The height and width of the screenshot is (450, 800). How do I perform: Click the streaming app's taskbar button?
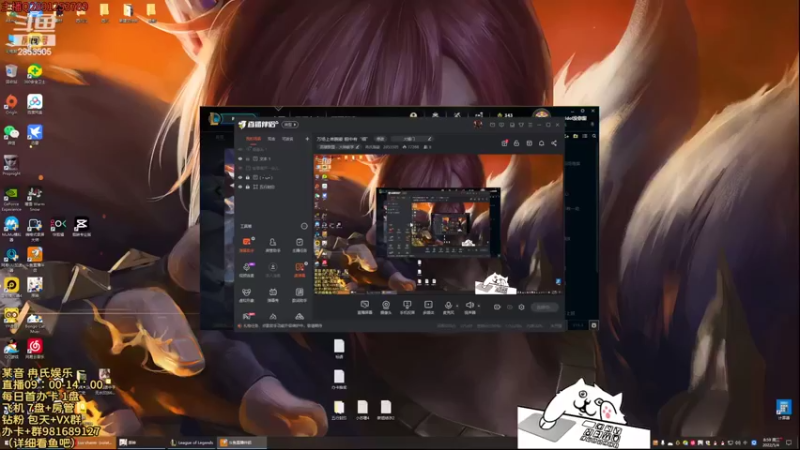(x=242, y=442)
